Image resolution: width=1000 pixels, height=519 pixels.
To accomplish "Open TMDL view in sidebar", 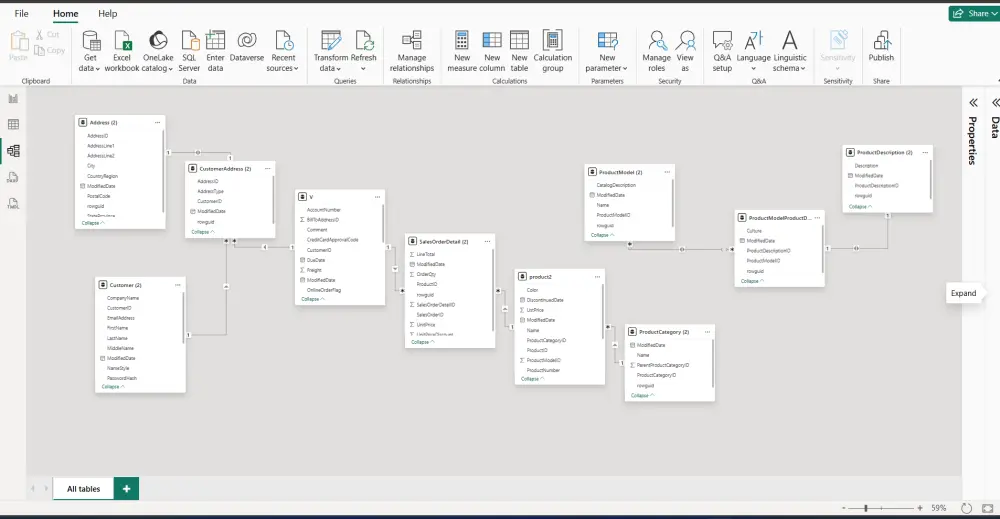I will (13, 204).
